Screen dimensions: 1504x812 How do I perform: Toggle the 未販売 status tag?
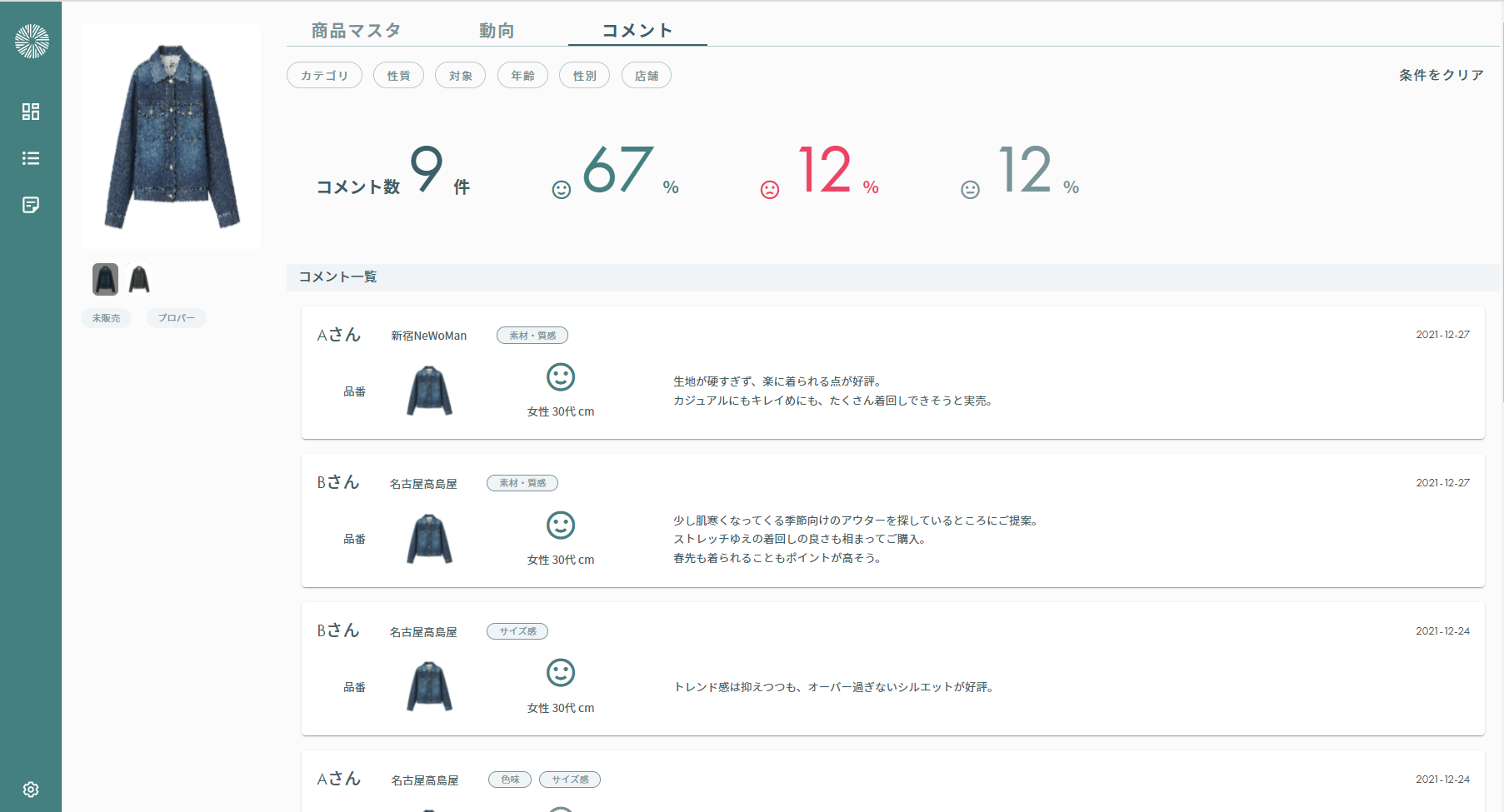point(106,317)
